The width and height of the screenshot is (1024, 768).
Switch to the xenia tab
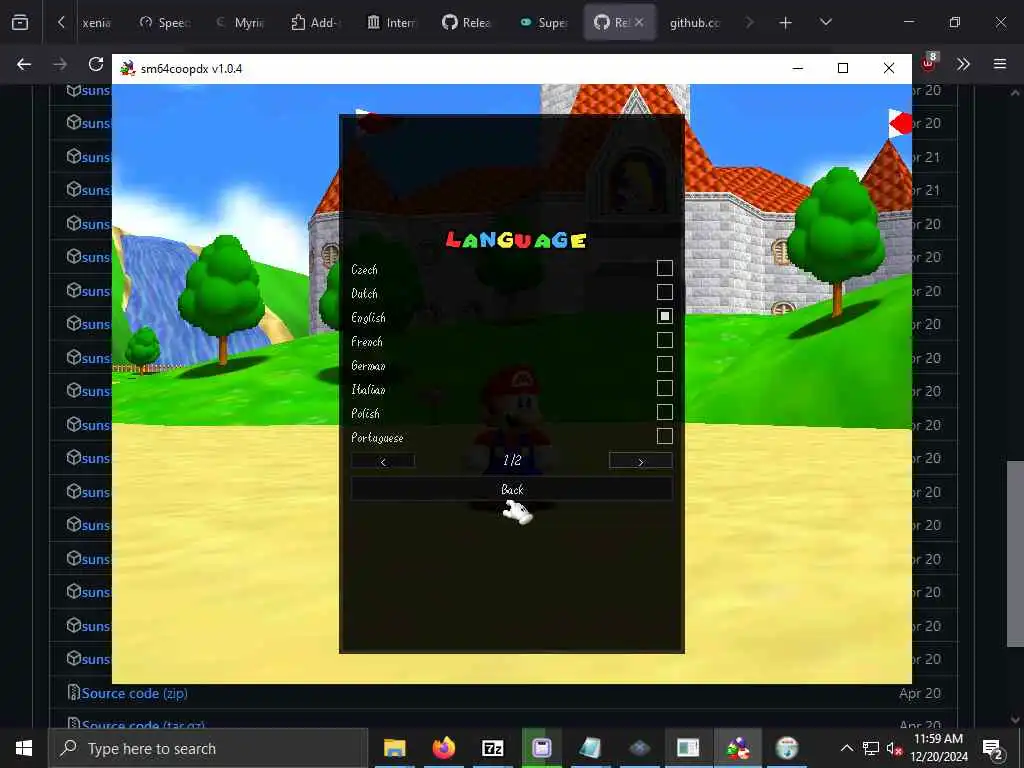96,23
